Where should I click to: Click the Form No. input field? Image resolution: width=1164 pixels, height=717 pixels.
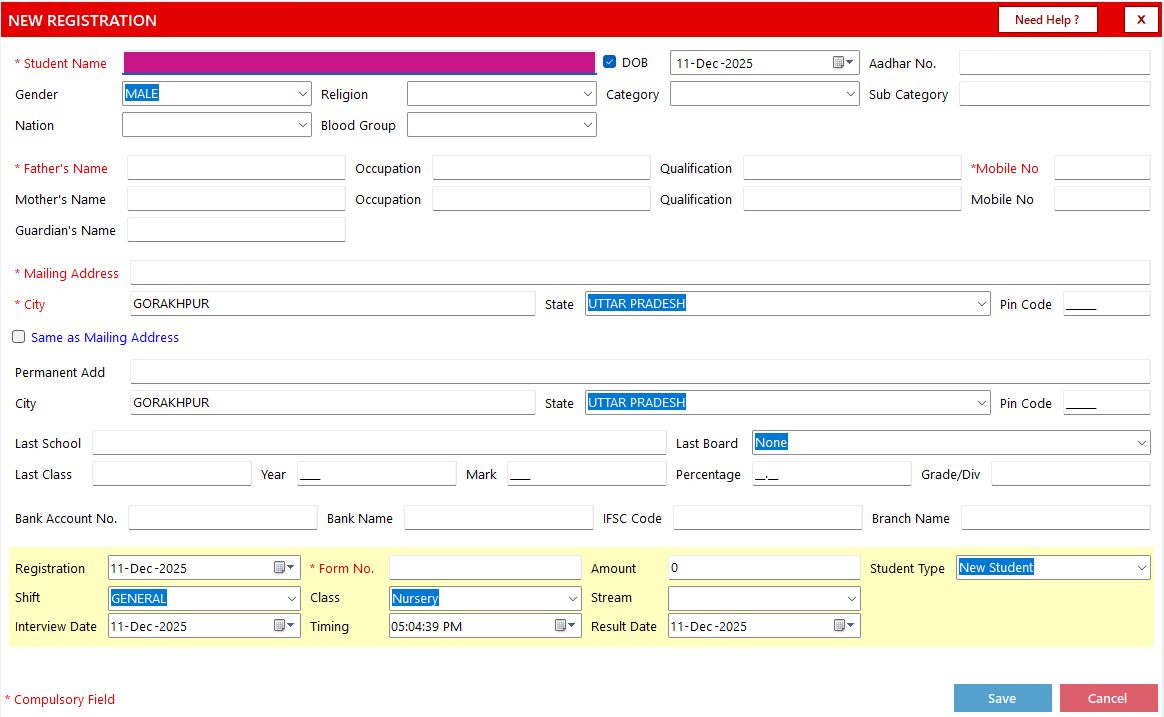click(485, 568)
